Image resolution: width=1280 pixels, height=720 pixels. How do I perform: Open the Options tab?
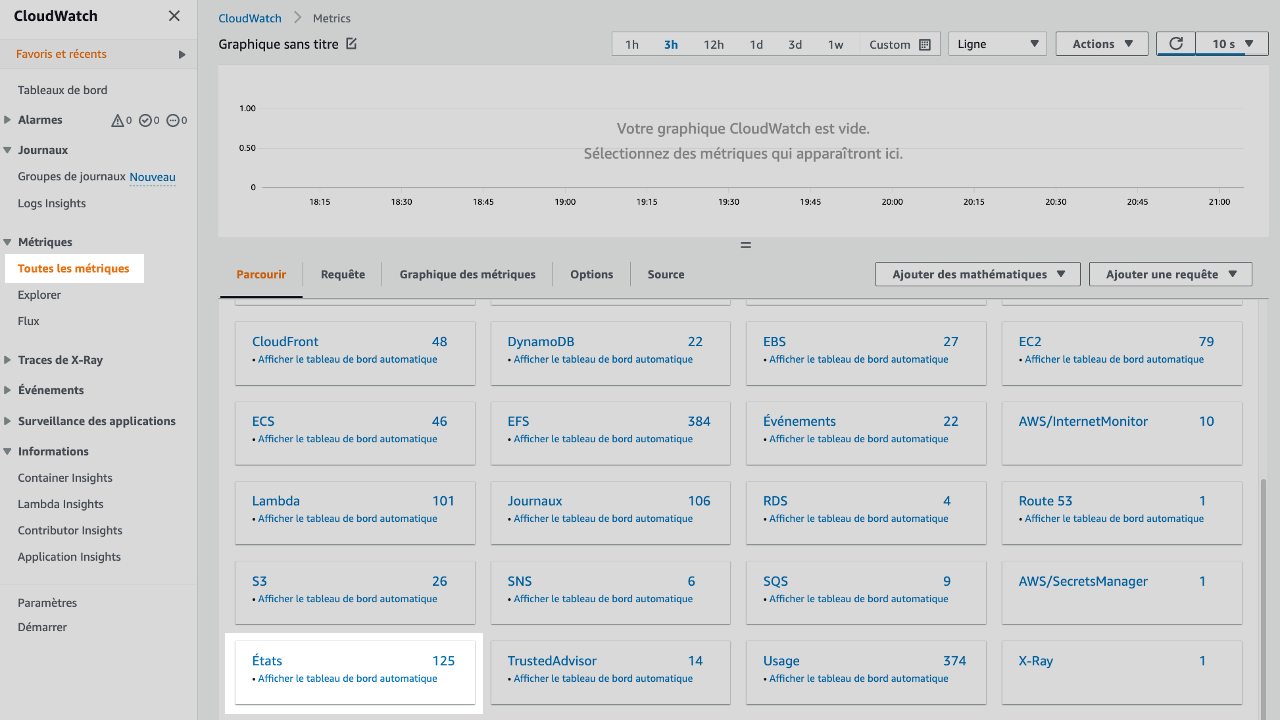(592, 274)
